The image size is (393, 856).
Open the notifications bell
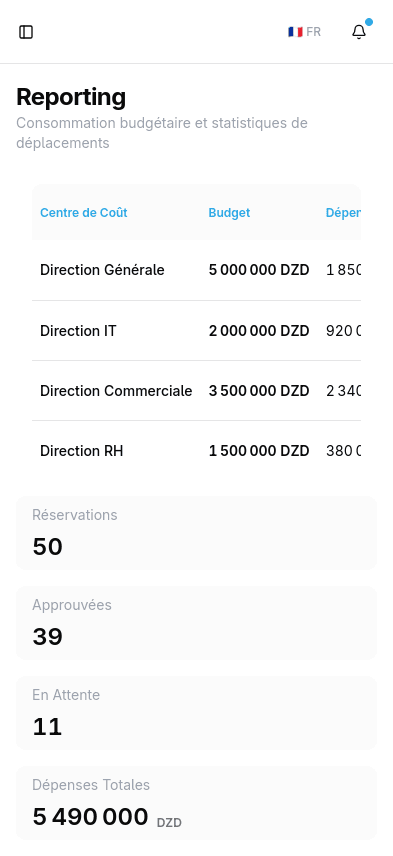point(359,32)
